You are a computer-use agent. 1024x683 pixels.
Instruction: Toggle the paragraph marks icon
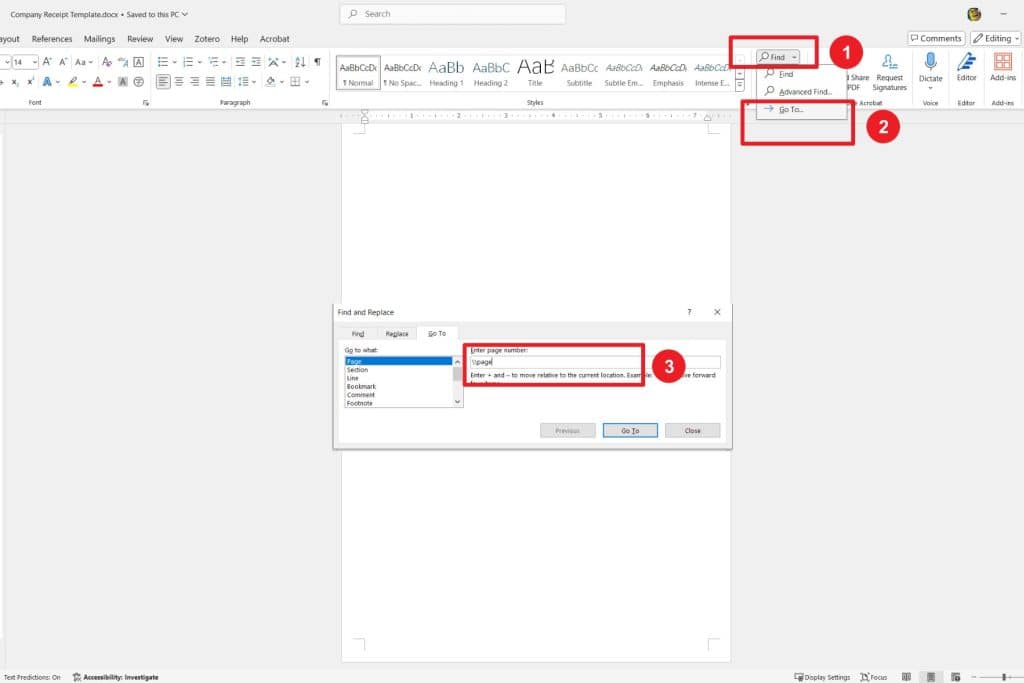[316, 62]
